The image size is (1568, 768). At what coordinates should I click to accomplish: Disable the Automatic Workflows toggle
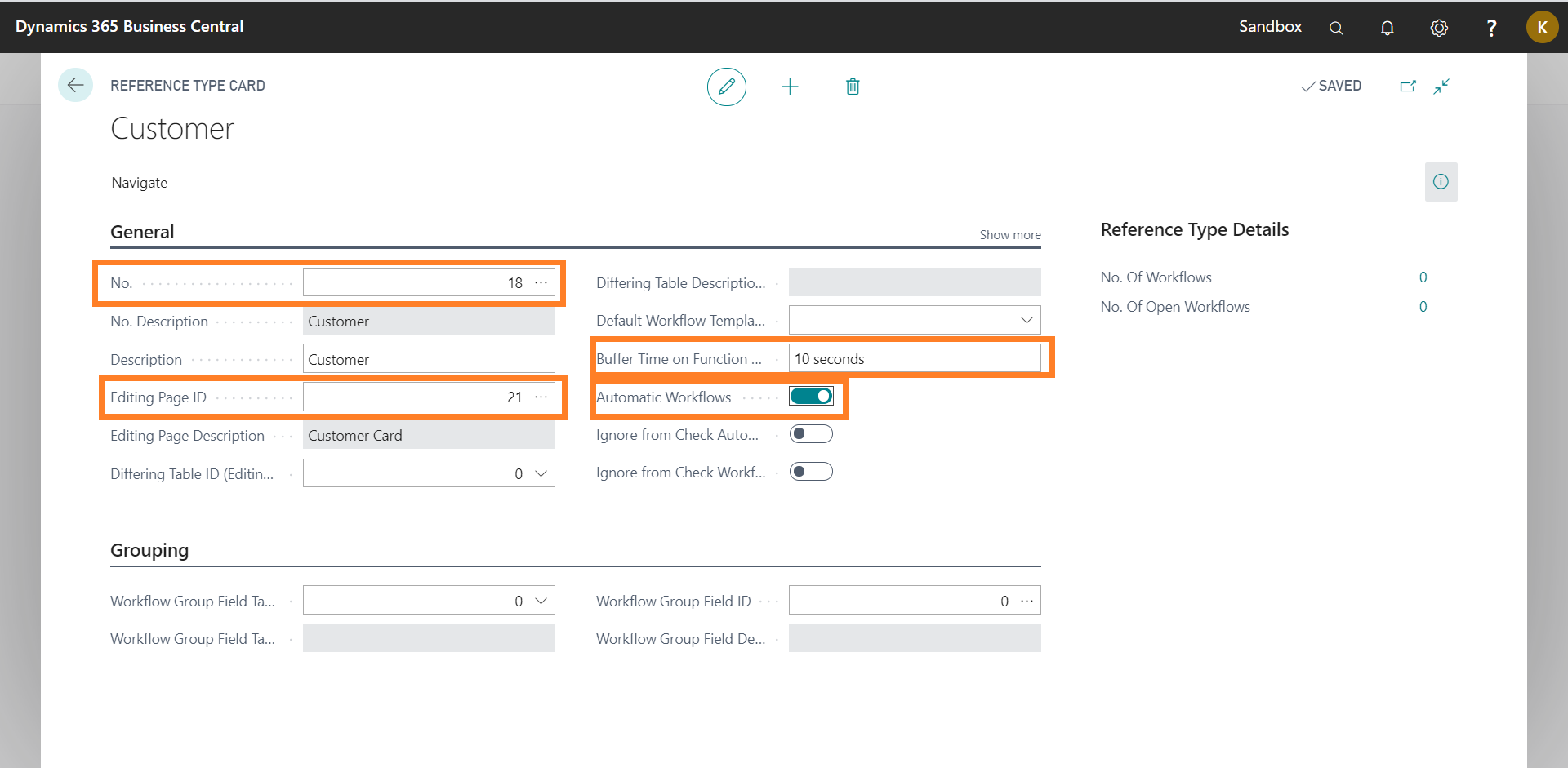coord(811,397)
